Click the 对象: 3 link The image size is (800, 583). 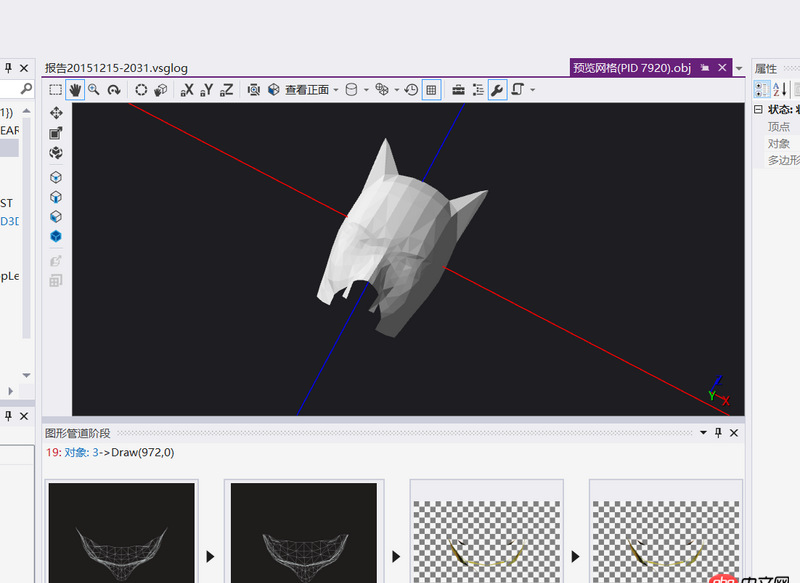81,452
